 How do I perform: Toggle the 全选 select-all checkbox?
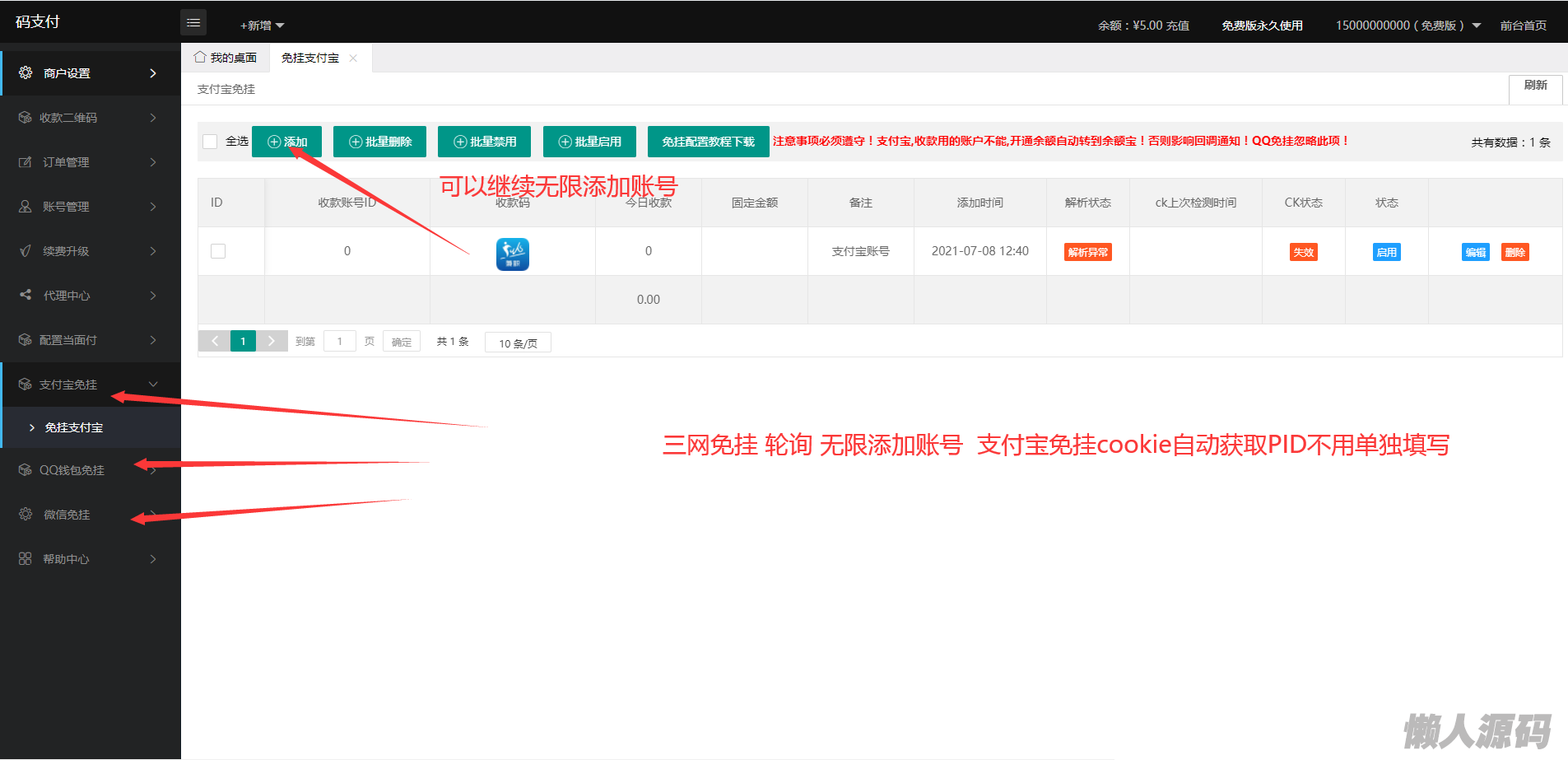[210, 142]
